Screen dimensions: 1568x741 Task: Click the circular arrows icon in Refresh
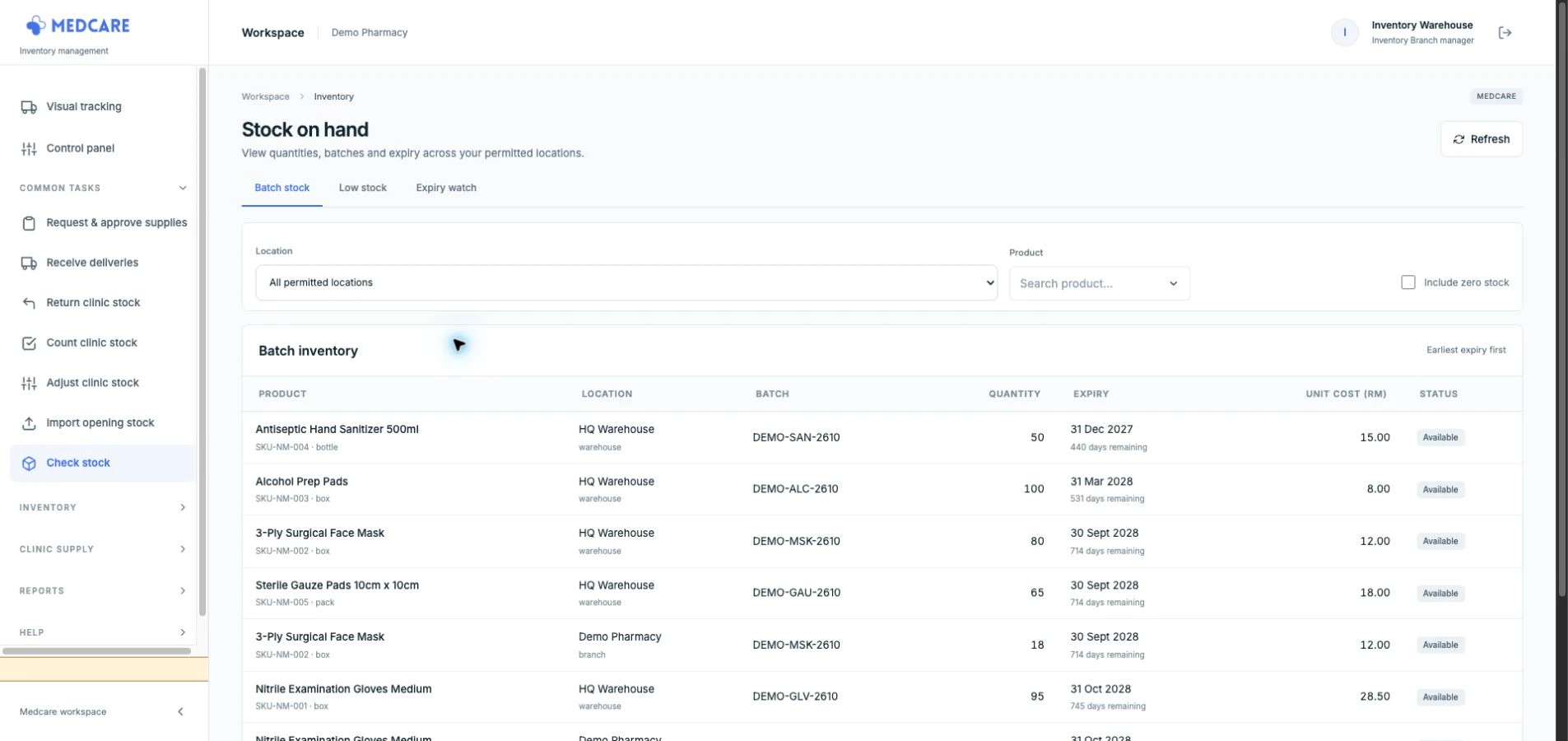tap(1459, 139)
